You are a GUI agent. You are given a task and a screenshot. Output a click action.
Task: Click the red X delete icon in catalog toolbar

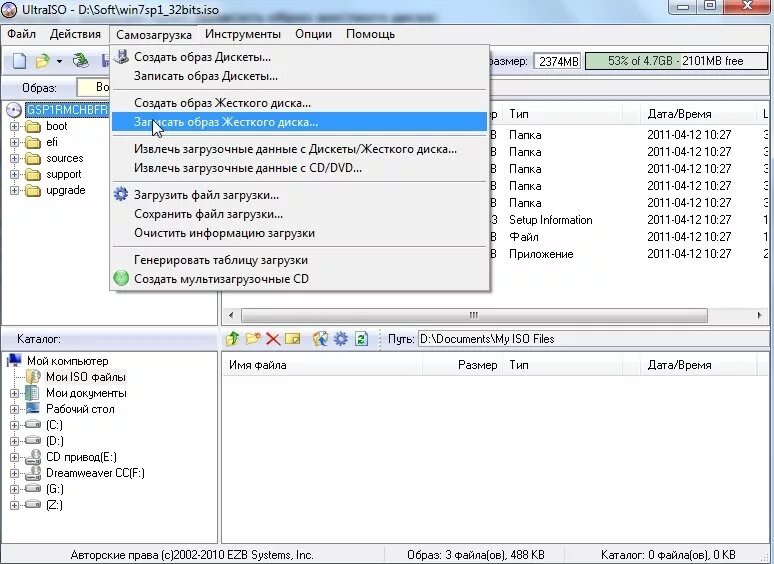272,338
